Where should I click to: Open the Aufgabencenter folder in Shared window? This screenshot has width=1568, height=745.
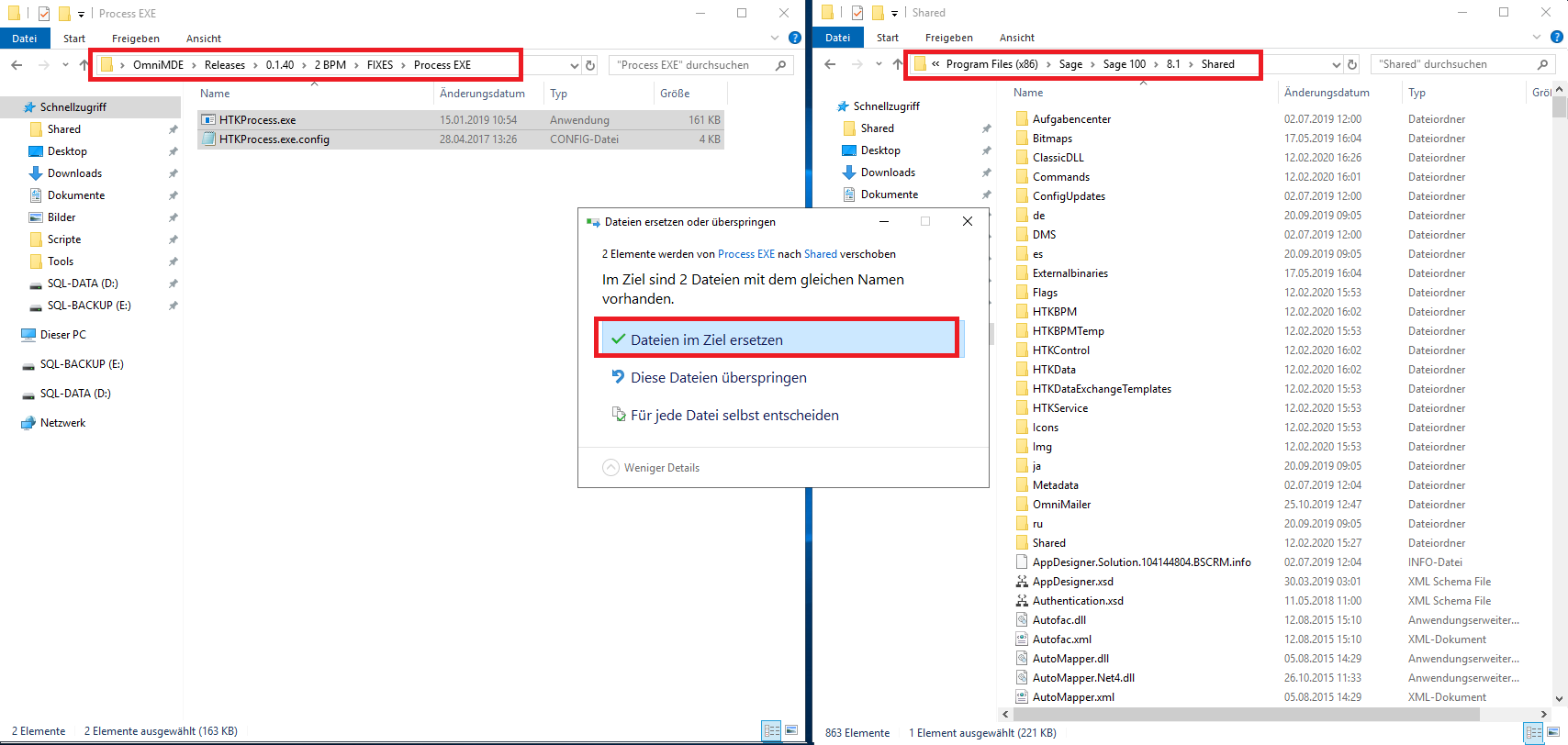(x=1071, y=119)
